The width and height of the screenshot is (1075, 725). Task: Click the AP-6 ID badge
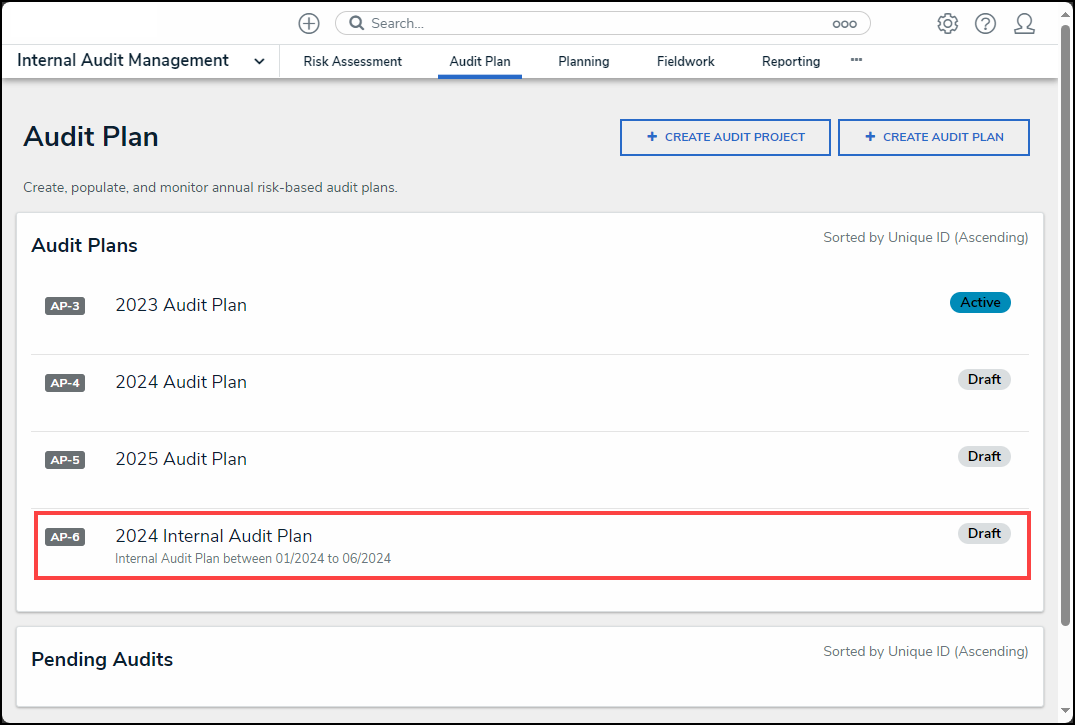[65, 537]
